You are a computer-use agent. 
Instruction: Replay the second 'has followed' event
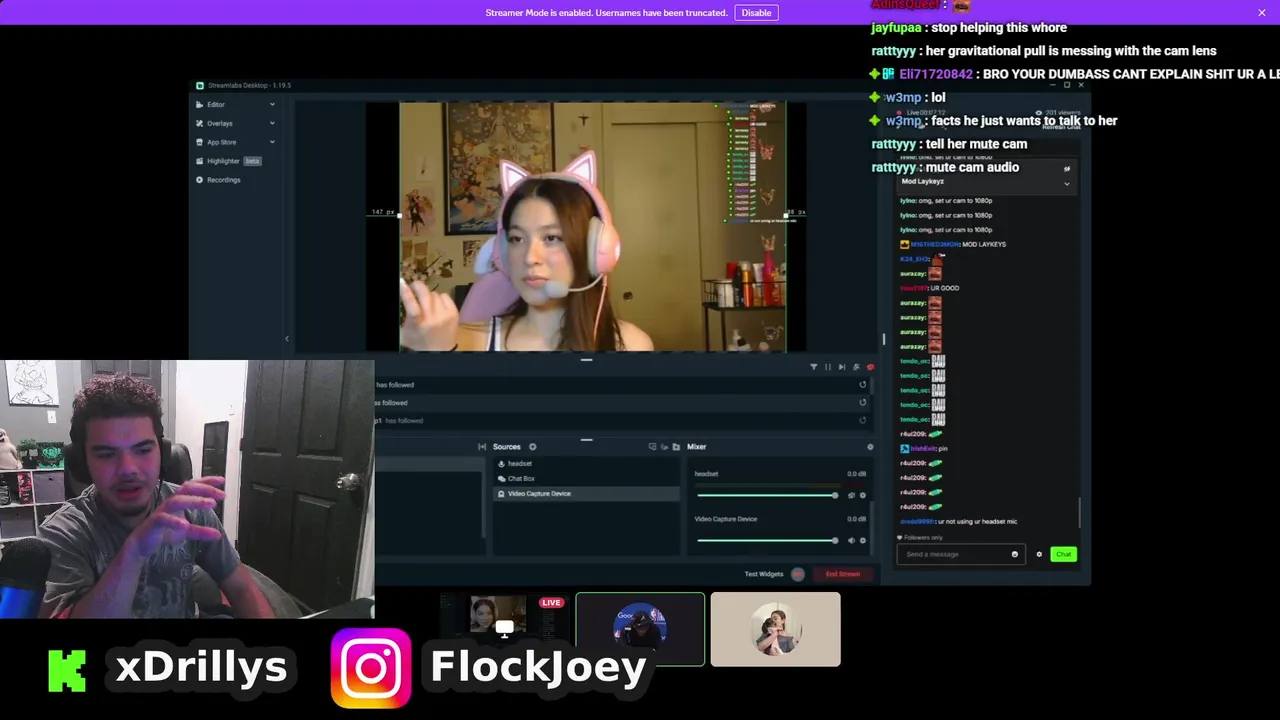coord(862,402)
